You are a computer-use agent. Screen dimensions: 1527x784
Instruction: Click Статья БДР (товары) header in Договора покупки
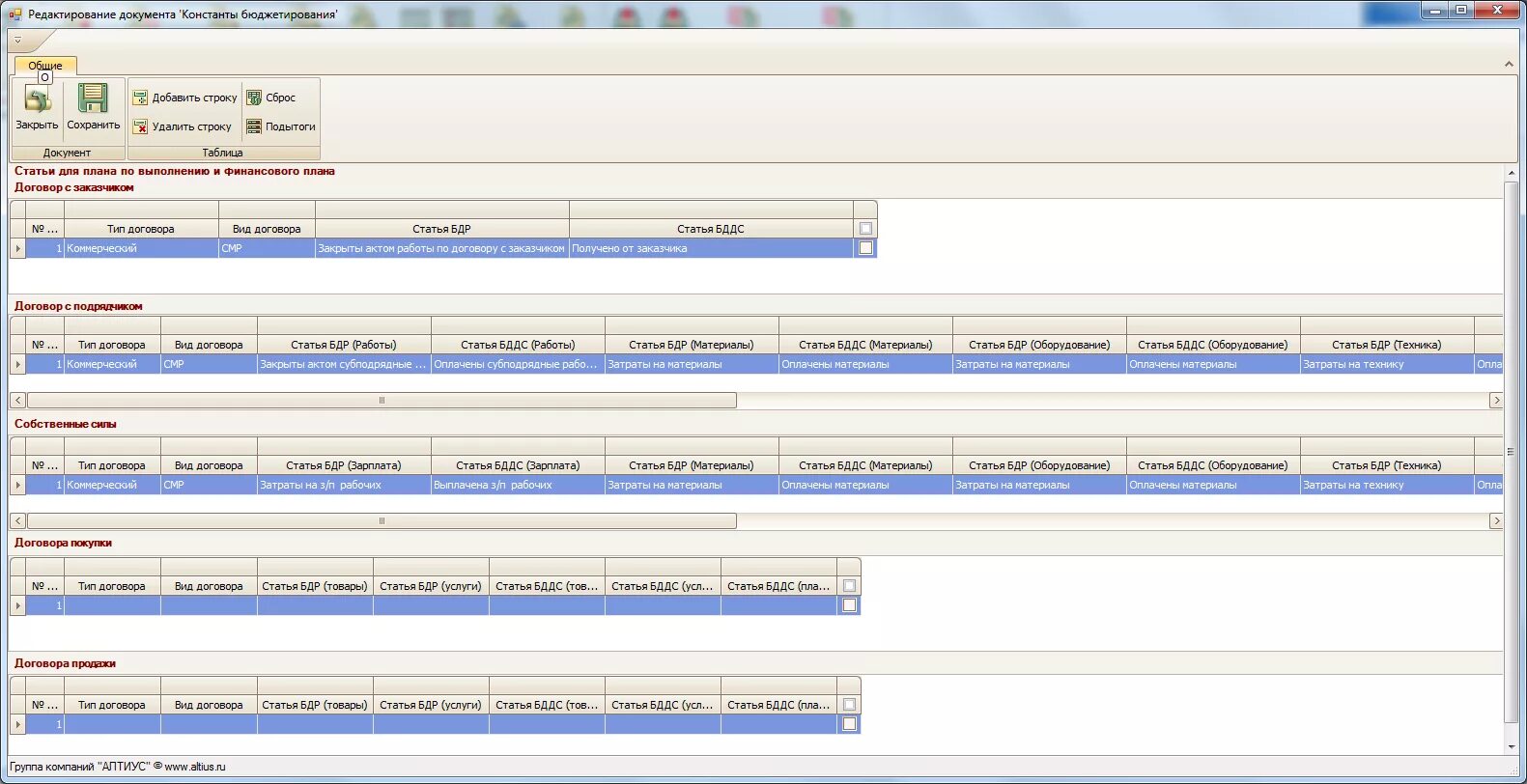click(x=315, y=586)
